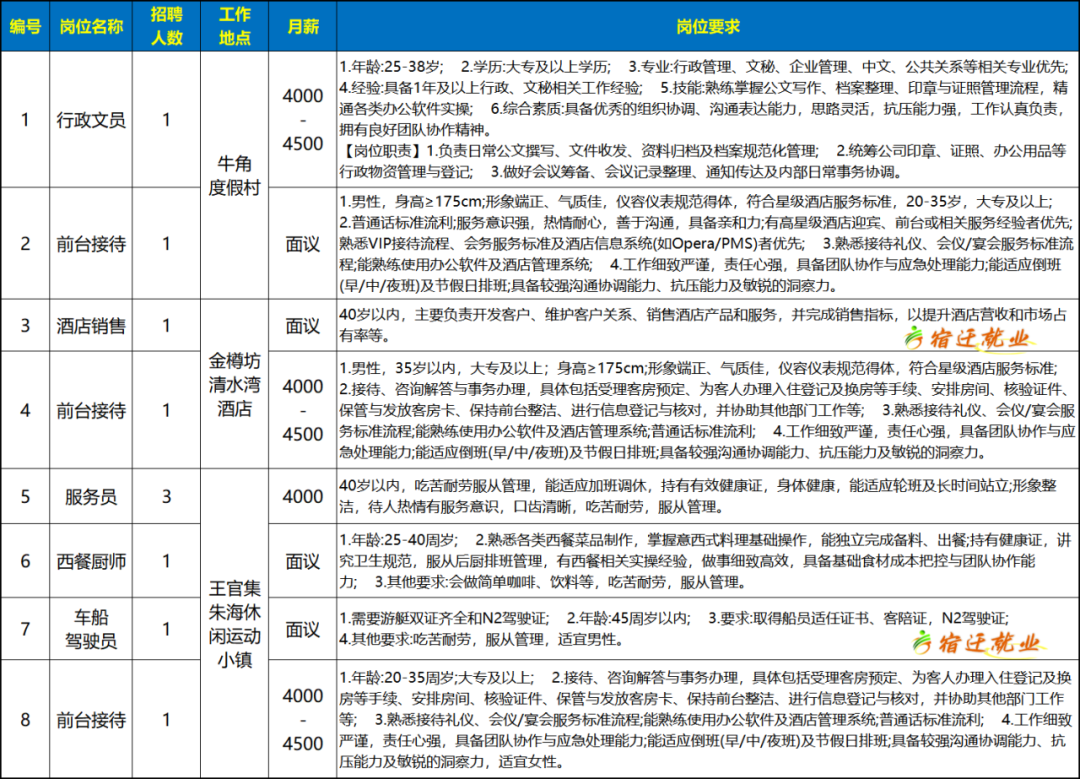Click the 编号 column header
1080x779 pixels.
(25, 26)
